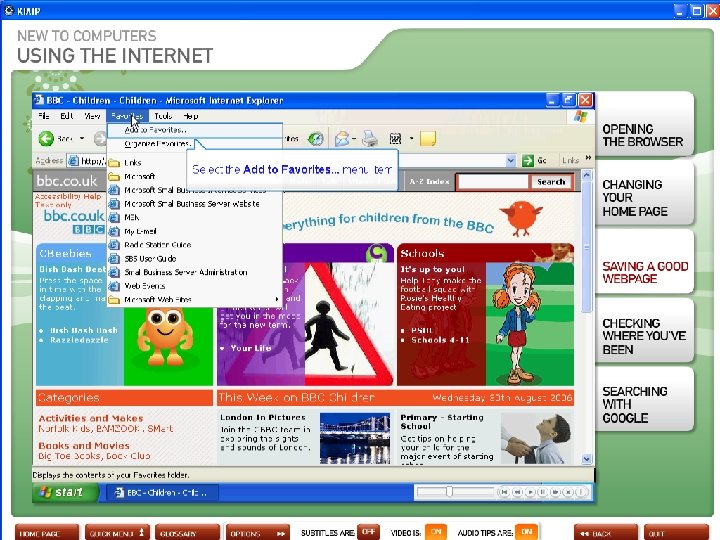Expand the Links toolbar chevron
Viewport: 720px width, 540px height.
click(x=588, y=158)
